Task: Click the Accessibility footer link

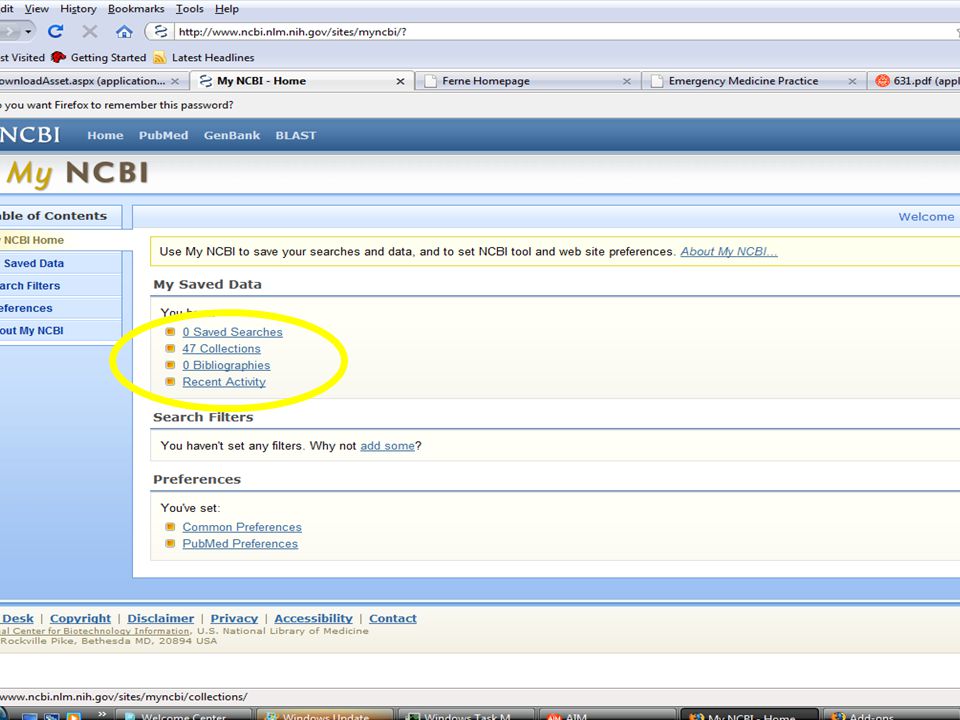Action: [x=313, y=618]
